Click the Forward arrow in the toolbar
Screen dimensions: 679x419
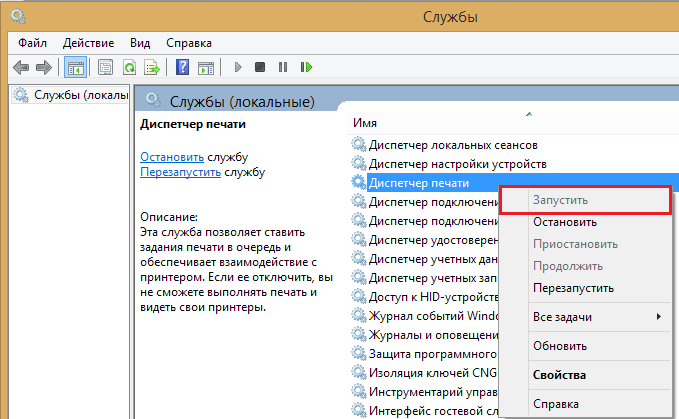(43, 68)
